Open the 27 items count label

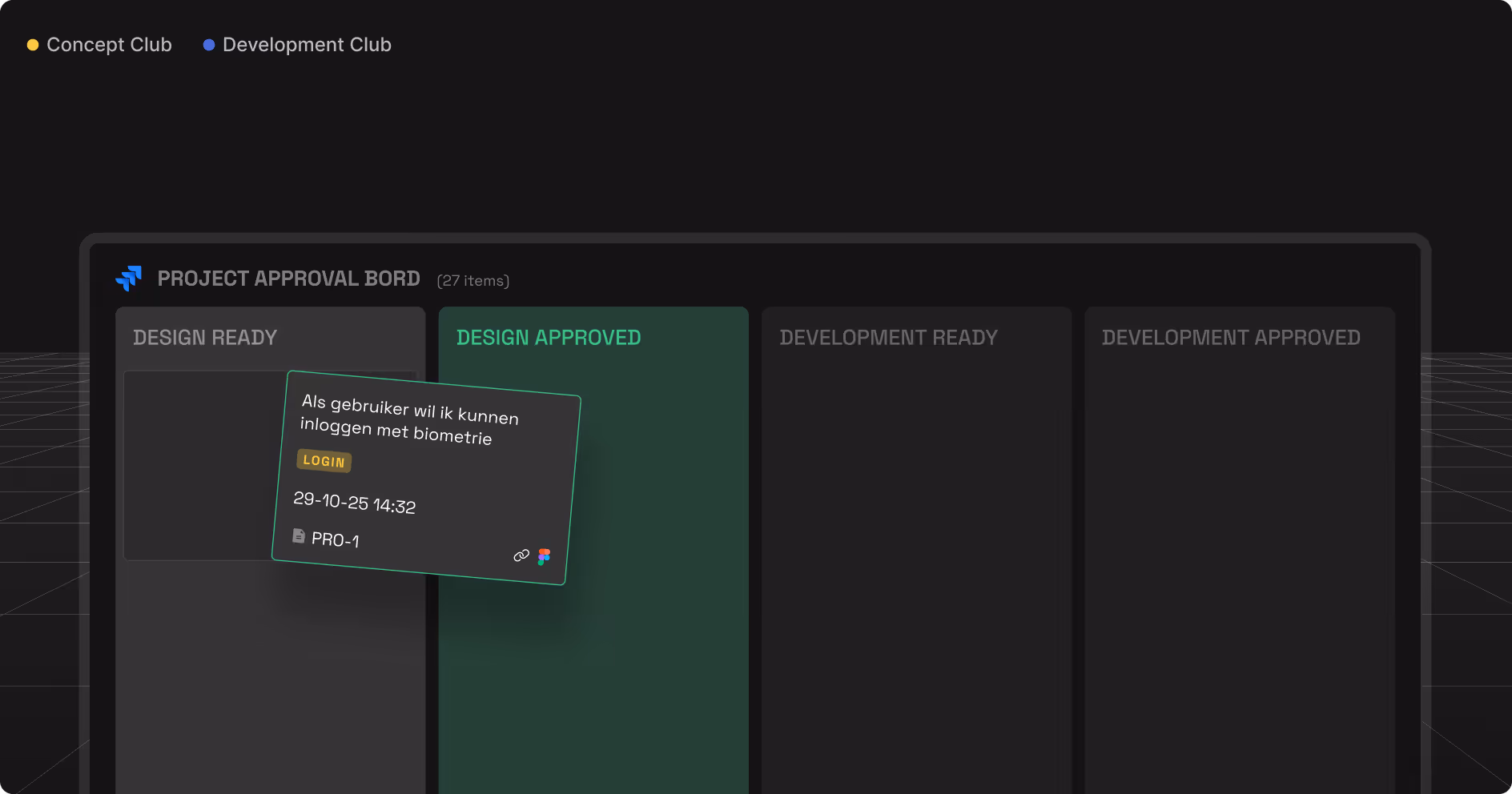pos(472,280)
